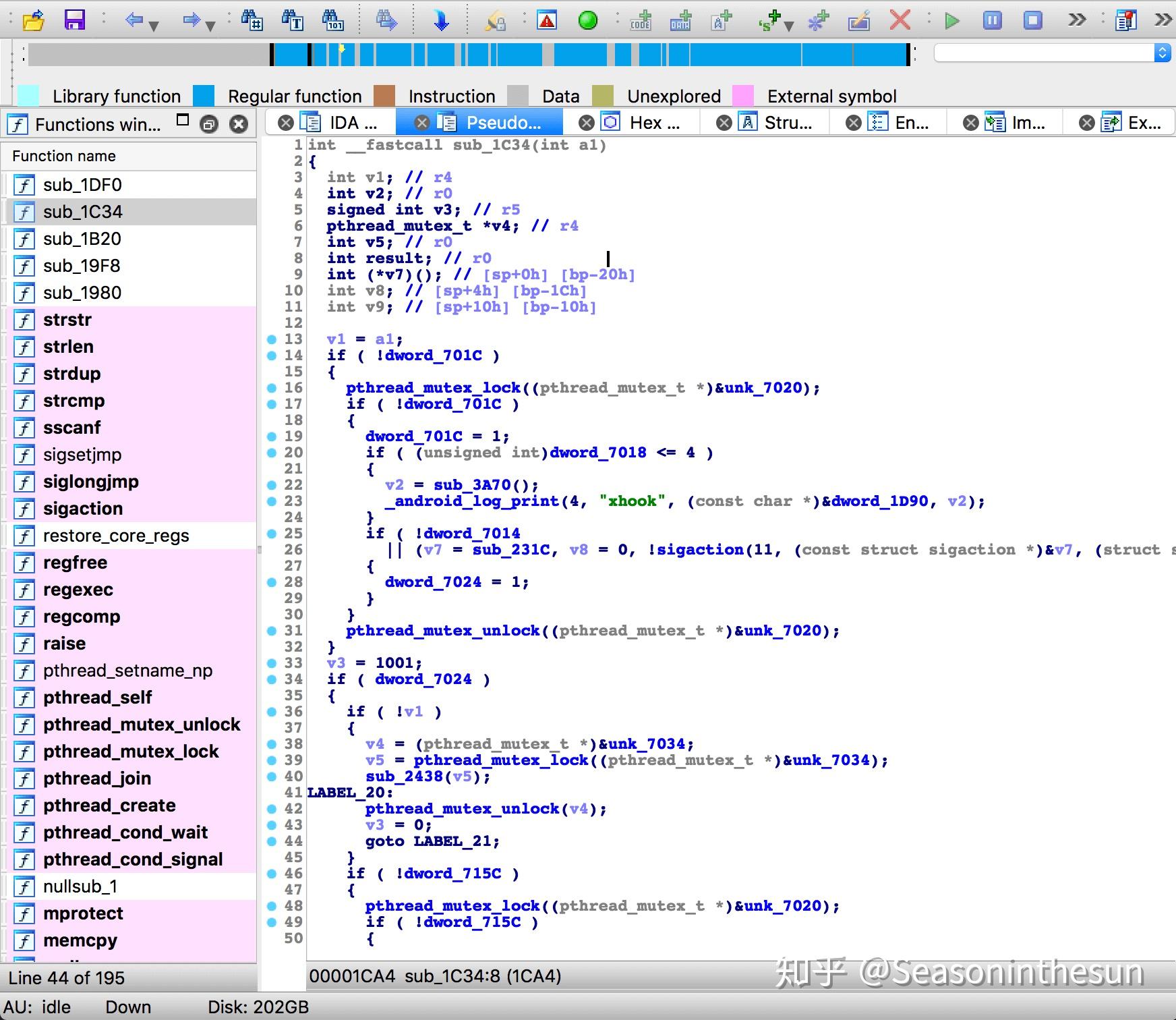Click the Save database floppy icon

pyautogui.click(x=74, y=20)
